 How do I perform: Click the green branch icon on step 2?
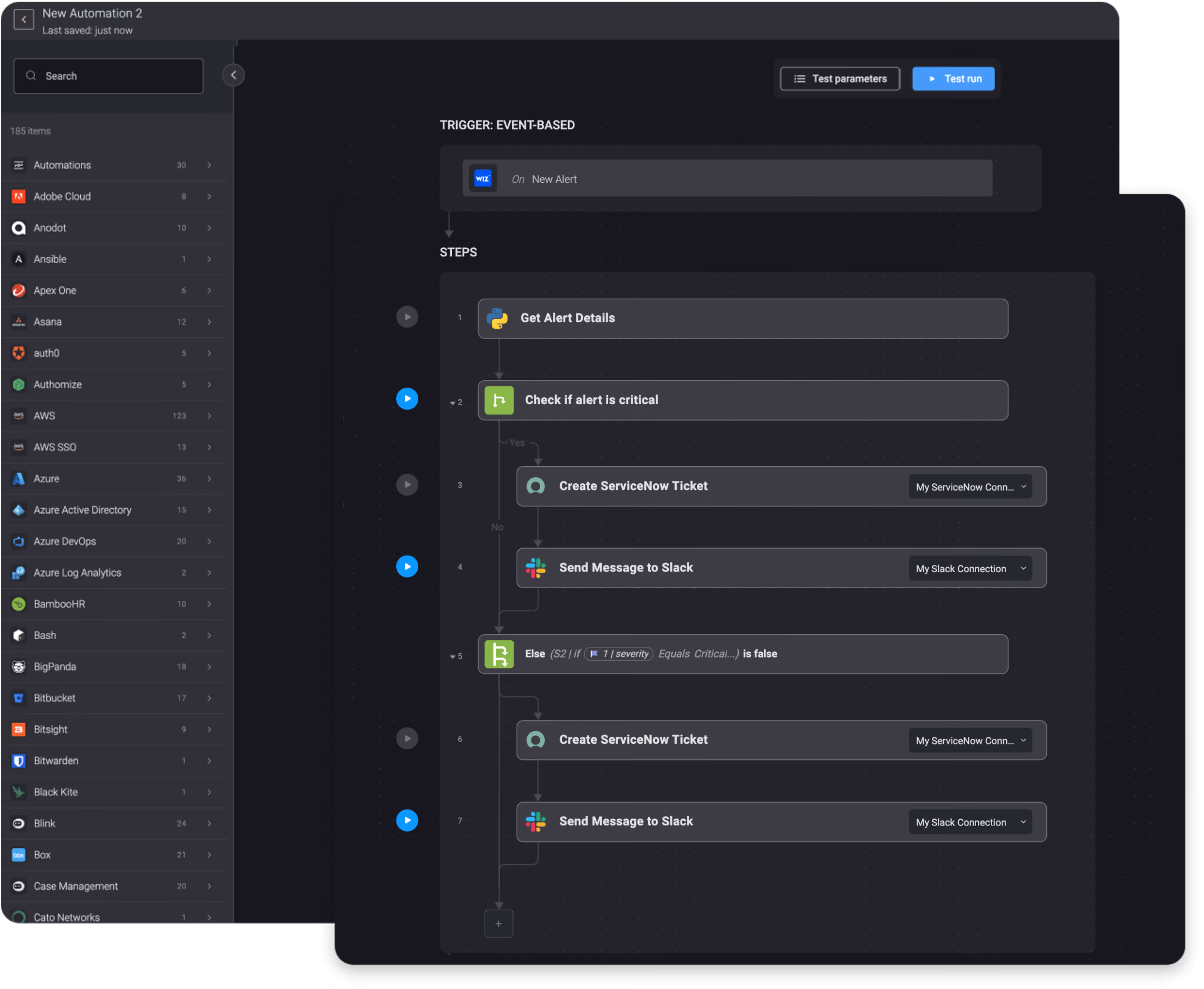[x=500, y=400]
